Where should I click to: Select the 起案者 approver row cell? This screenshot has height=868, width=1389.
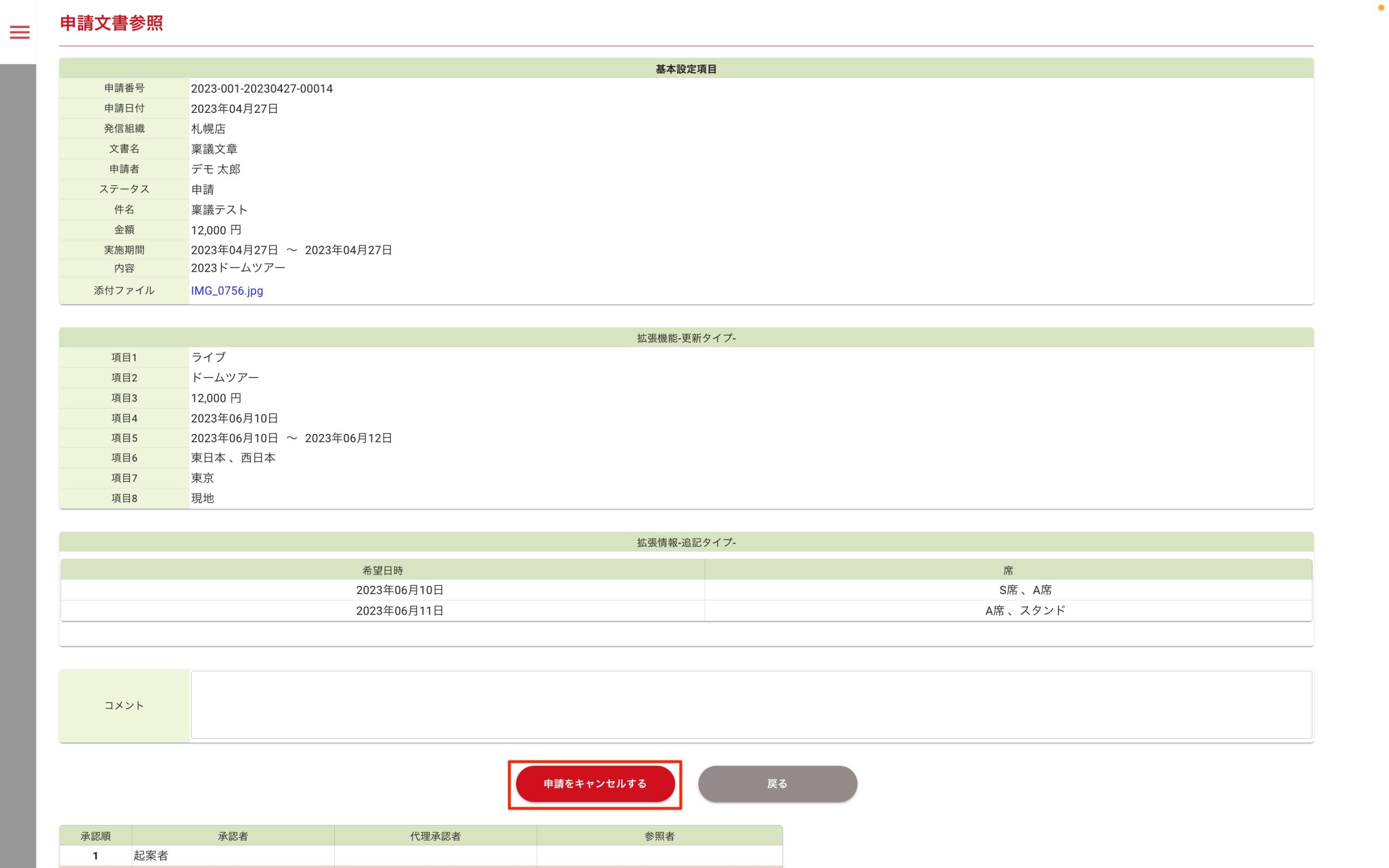pos(151,856)
